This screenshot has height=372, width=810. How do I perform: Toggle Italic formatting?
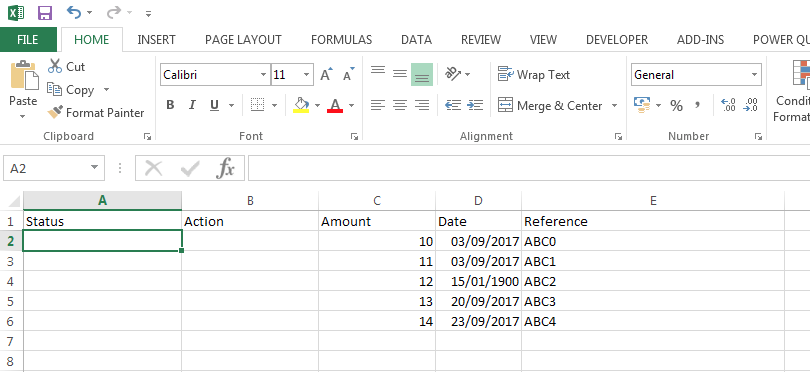(192, 105)
